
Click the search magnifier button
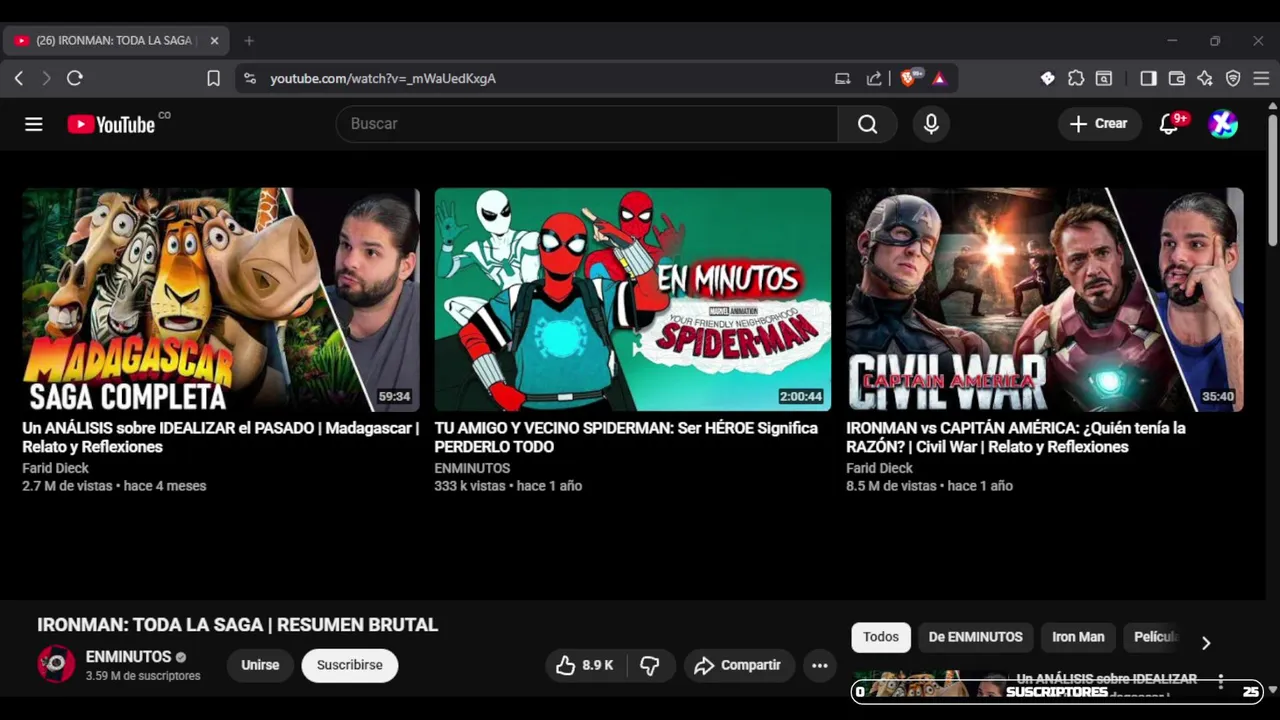(867, 124)
